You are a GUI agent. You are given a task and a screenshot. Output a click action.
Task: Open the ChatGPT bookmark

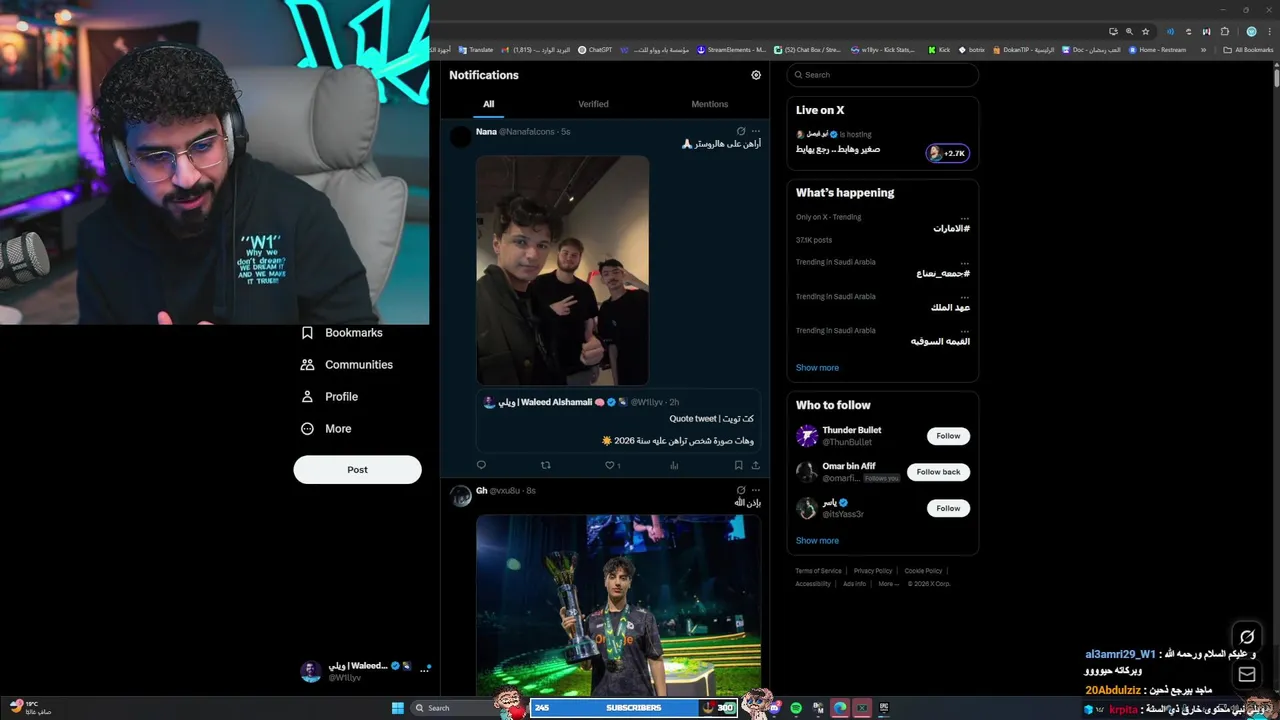pos(595,50)
